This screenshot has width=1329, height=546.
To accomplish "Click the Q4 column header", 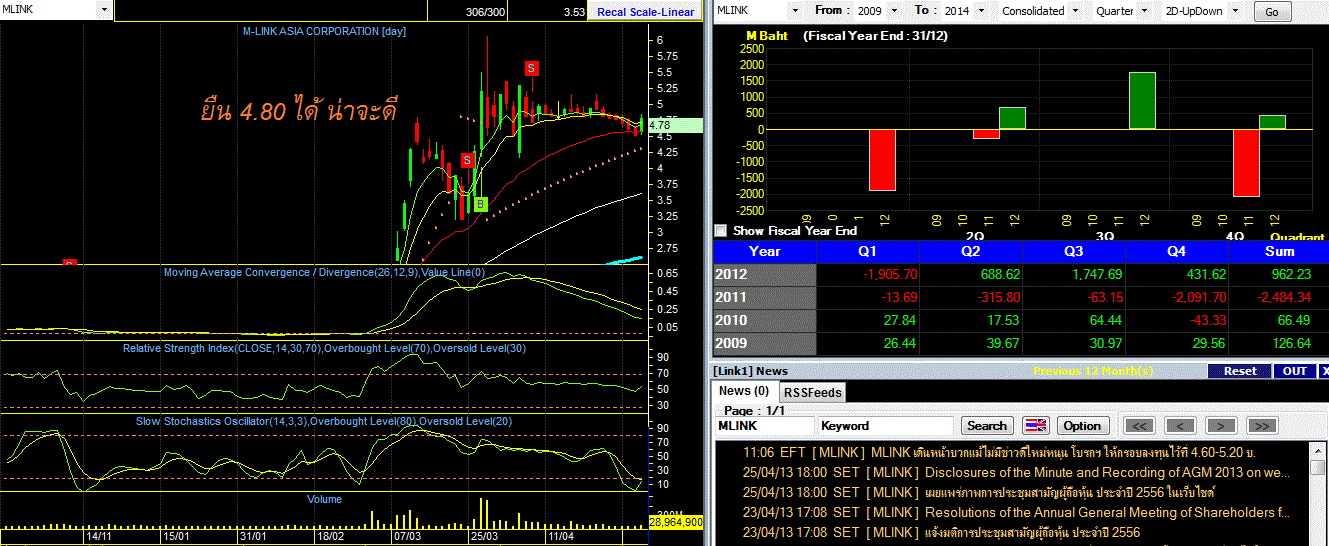I will [x=1175, y=252].
